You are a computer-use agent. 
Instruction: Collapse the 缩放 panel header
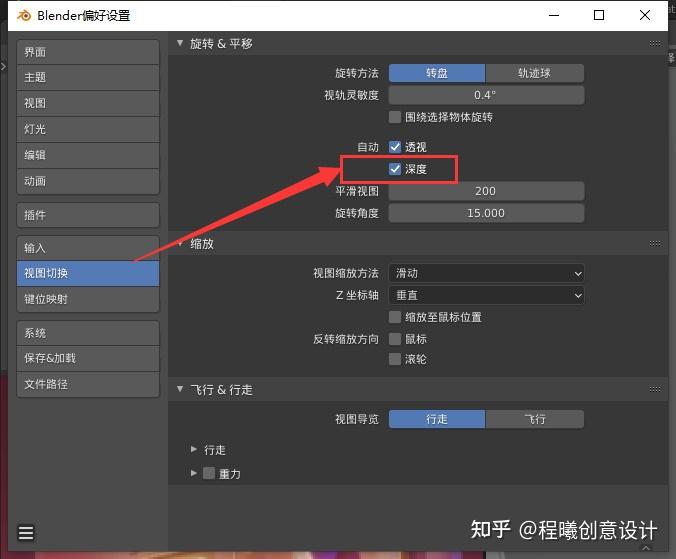180,244
